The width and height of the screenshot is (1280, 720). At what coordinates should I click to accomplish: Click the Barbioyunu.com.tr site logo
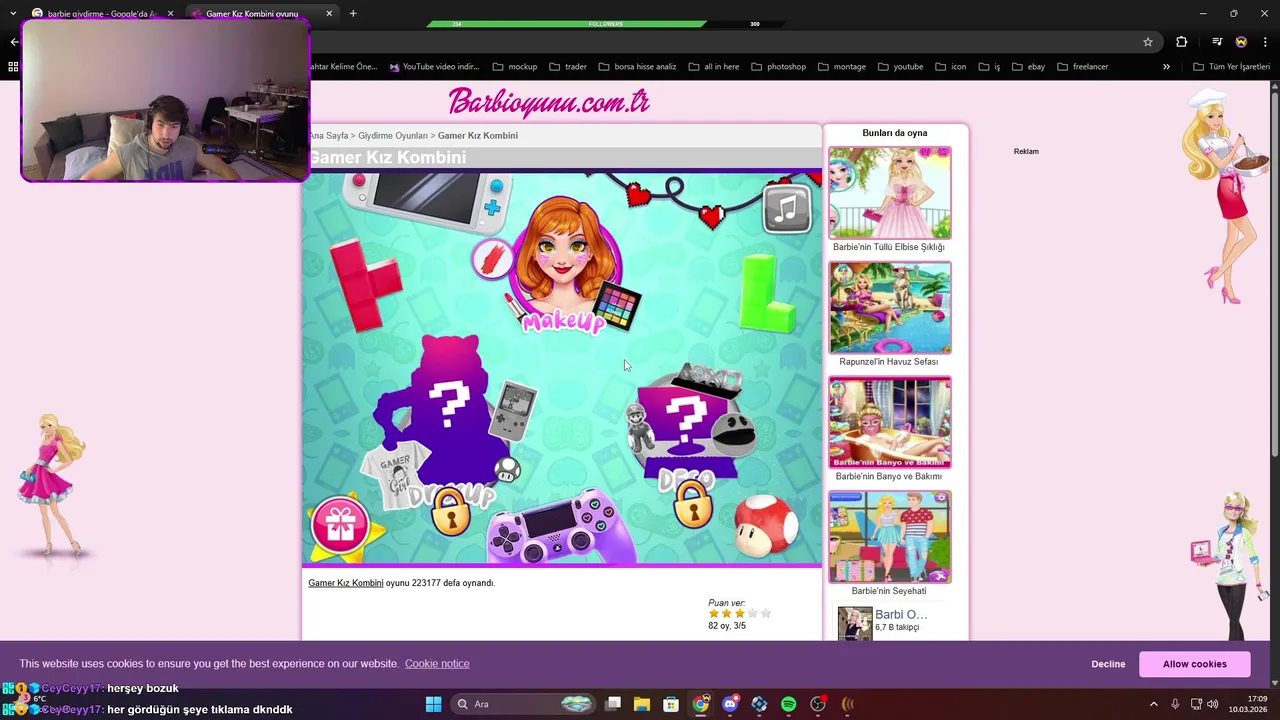[x=549, y=102]
